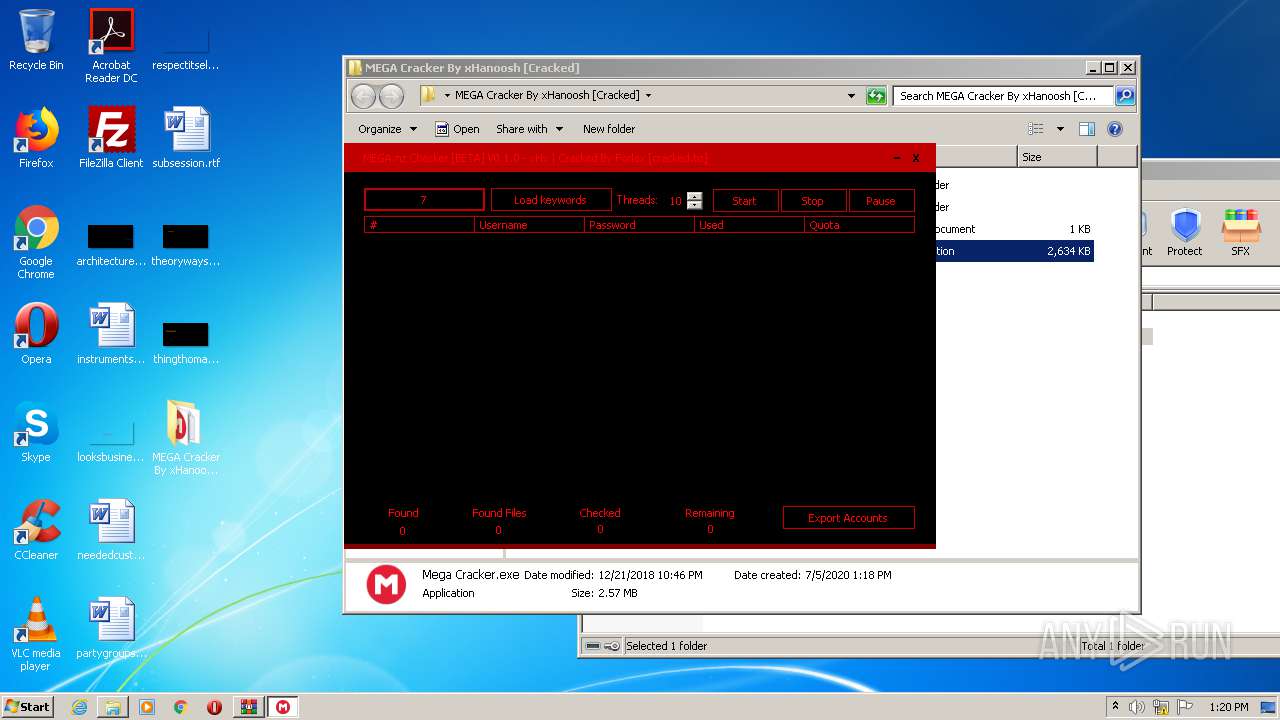Image resolution: width=1280 pixels, height=720 pixels.
Task: Refresh the Explorer folder view
Action: point(876,96)
